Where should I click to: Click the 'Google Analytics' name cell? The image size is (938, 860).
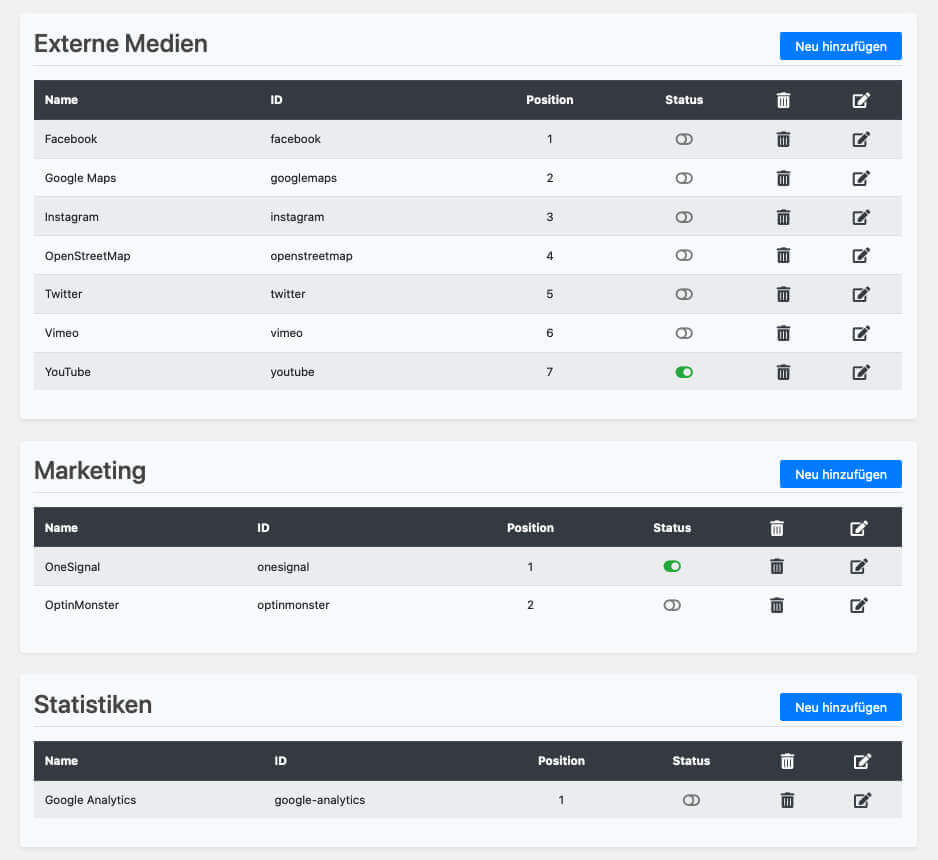point(90,800)
